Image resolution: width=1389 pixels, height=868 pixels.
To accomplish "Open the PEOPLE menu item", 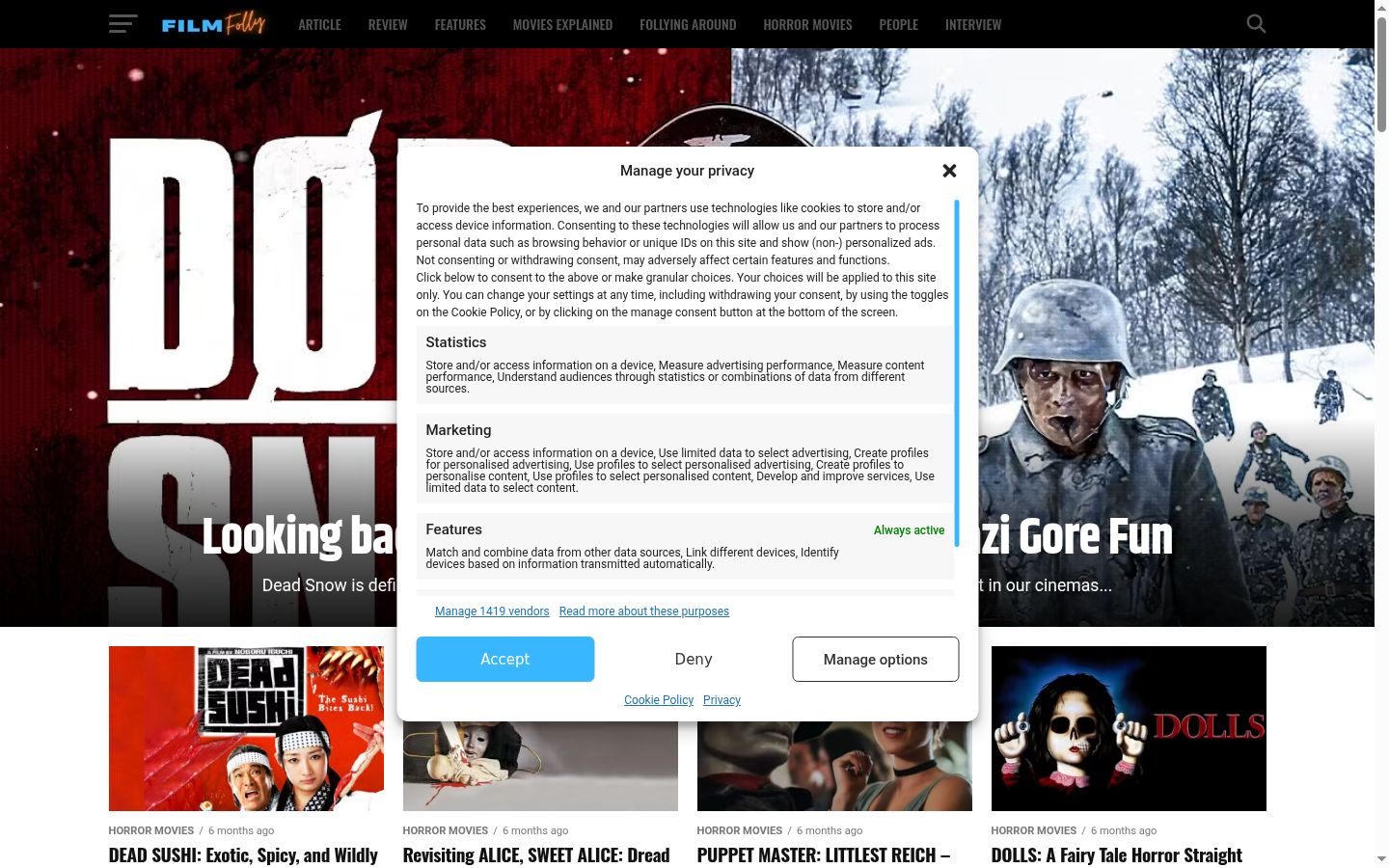I will [x=898, y=24].
